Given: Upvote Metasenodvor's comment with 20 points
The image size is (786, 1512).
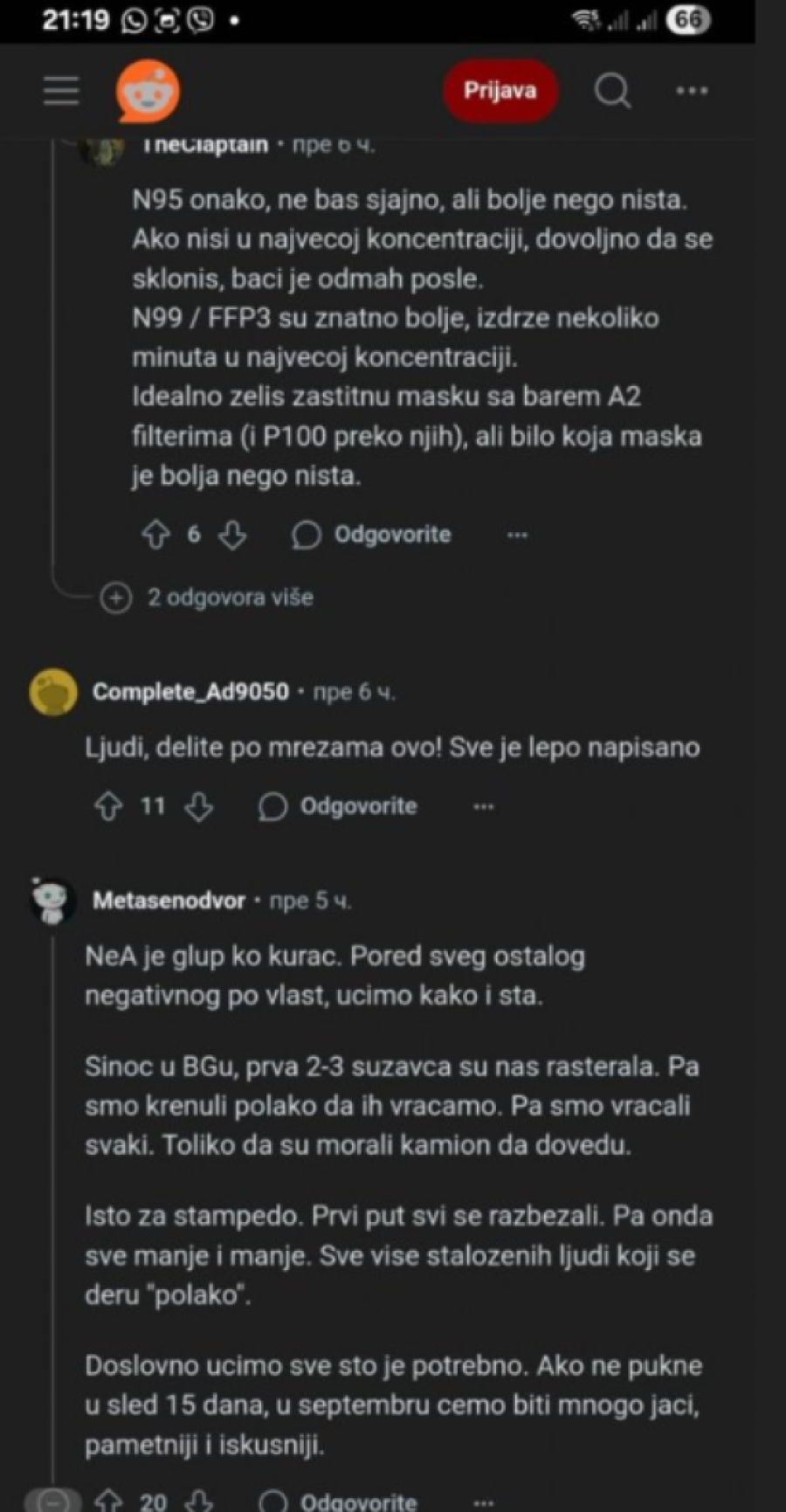Looking at the screenshot, I should coord(108,1502).
